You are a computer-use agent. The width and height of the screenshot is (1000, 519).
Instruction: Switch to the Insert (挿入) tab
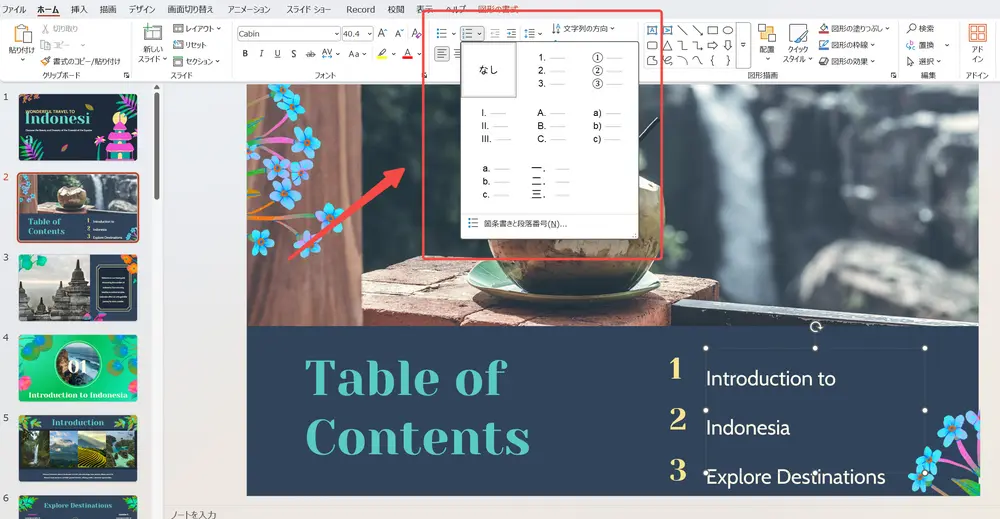pos(79,10)
